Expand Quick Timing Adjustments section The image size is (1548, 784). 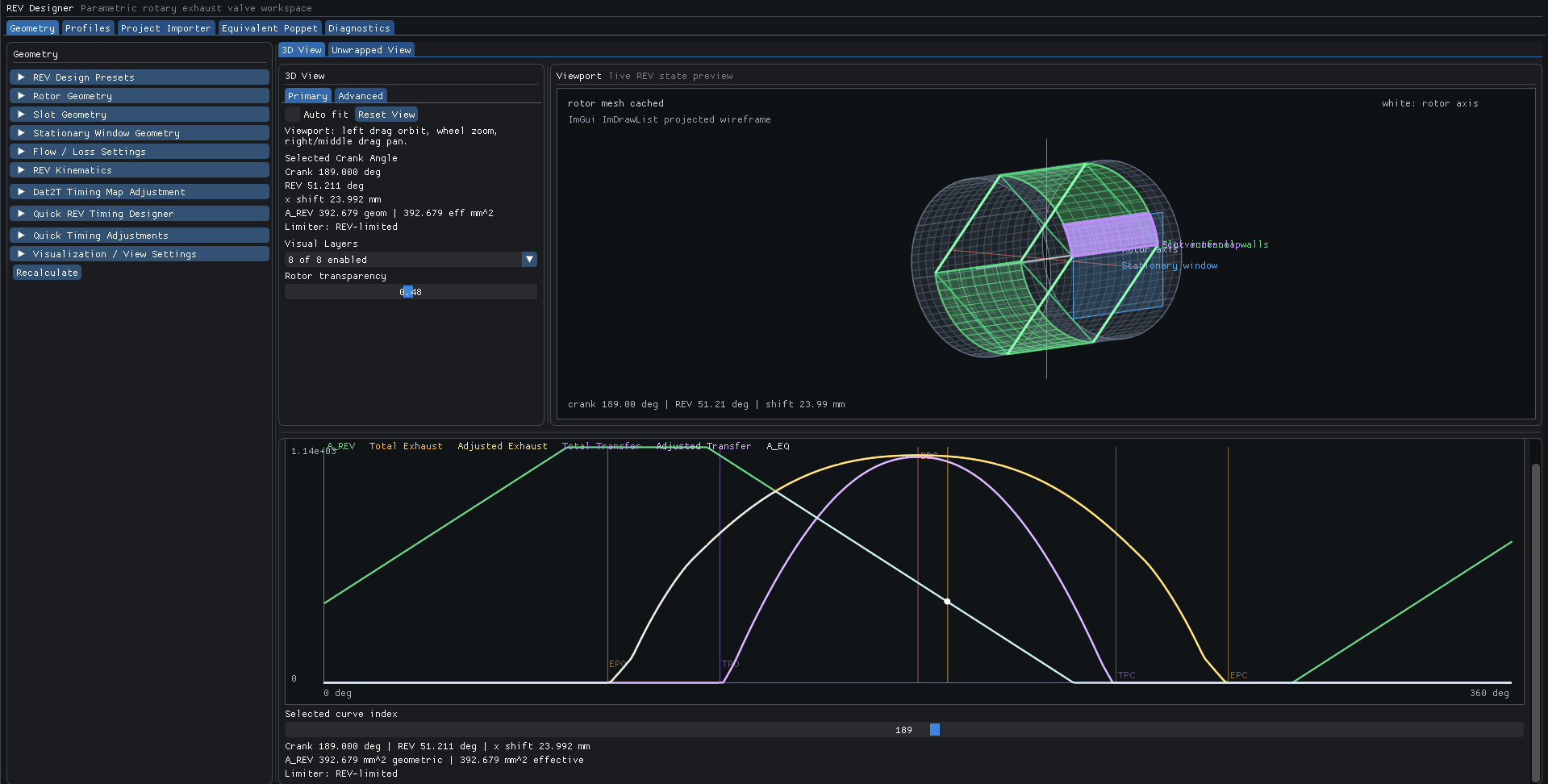pyautogui.click(x=140, y=236)
